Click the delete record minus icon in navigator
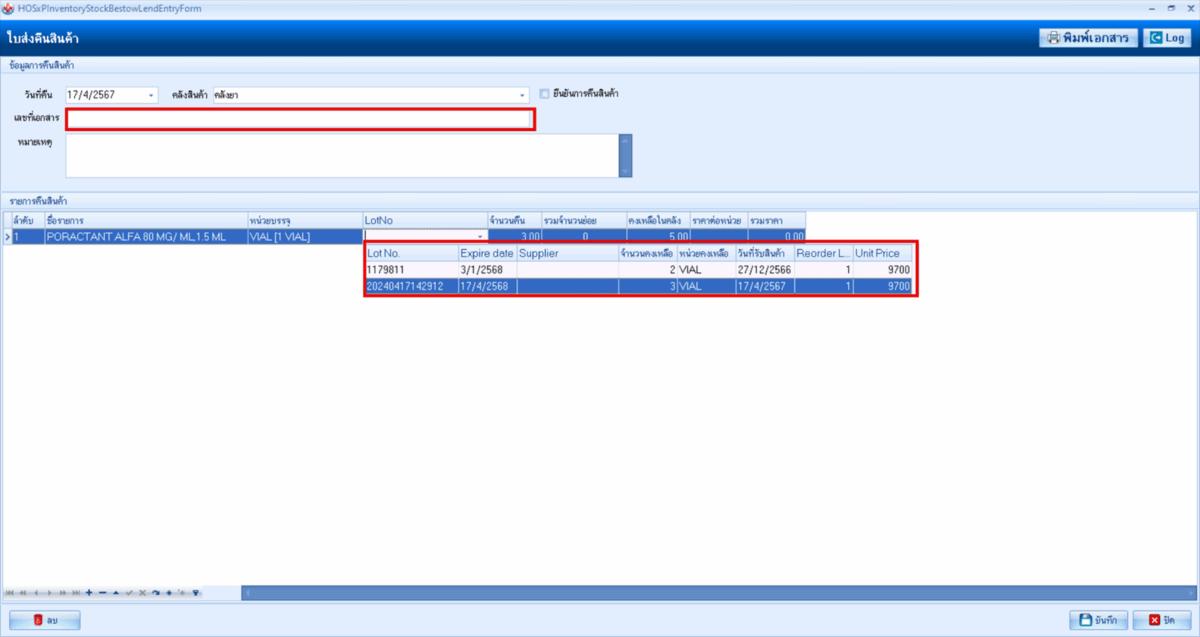Image resolution: width=1200 pixels, height=637 pixels. click(102, 593)
